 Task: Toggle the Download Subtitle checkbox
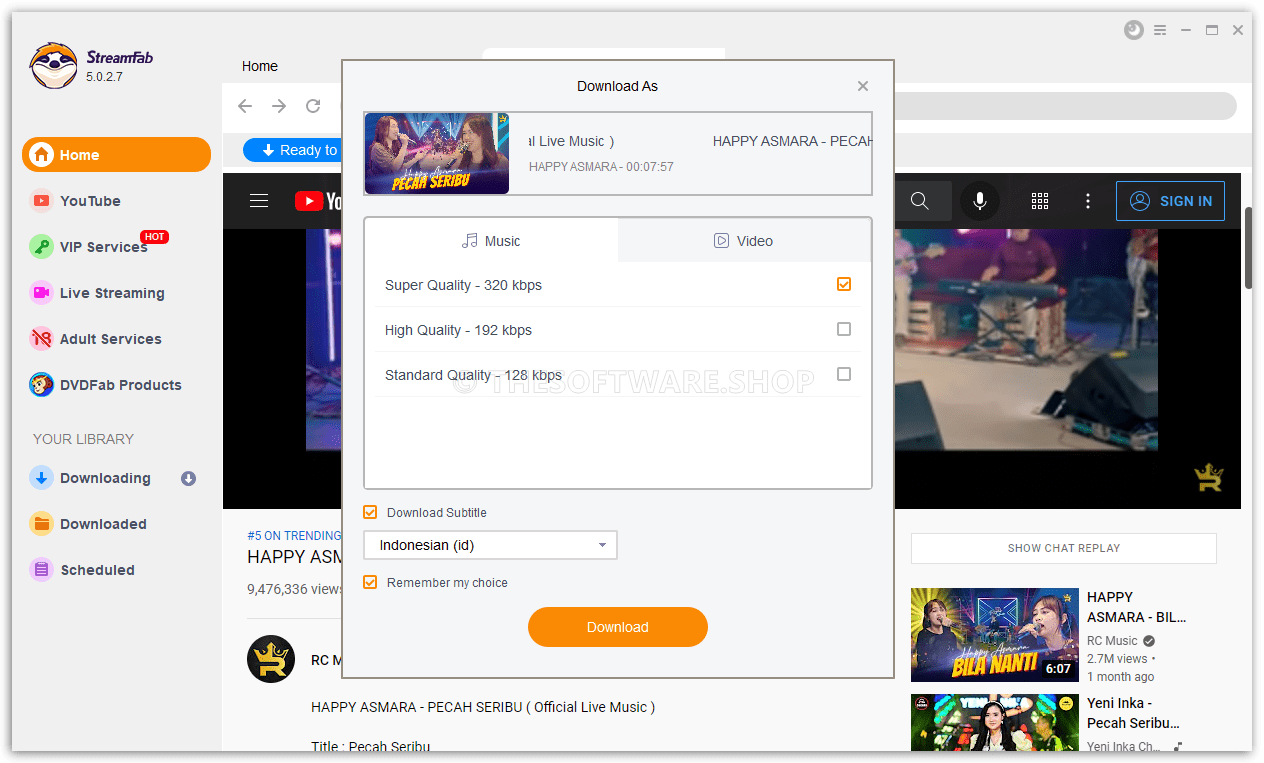(x=370, y=512)
